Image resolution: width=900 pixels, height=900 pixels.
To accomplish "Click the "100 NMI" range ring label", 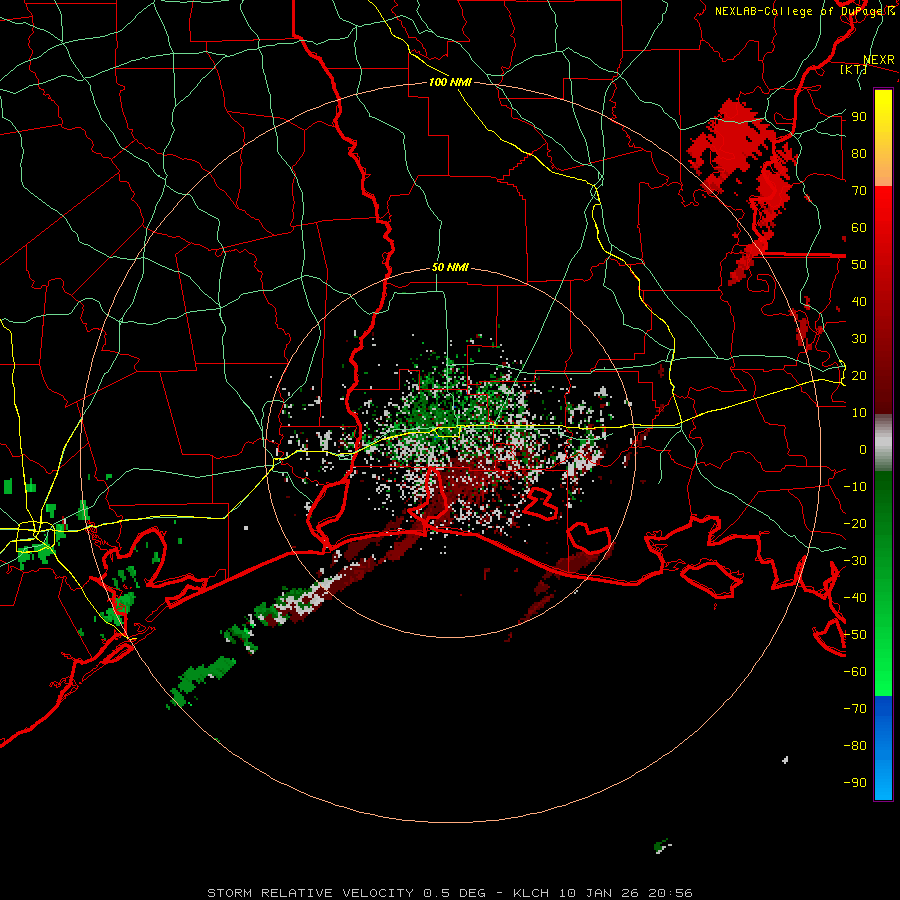I will [x=450, y=82].
